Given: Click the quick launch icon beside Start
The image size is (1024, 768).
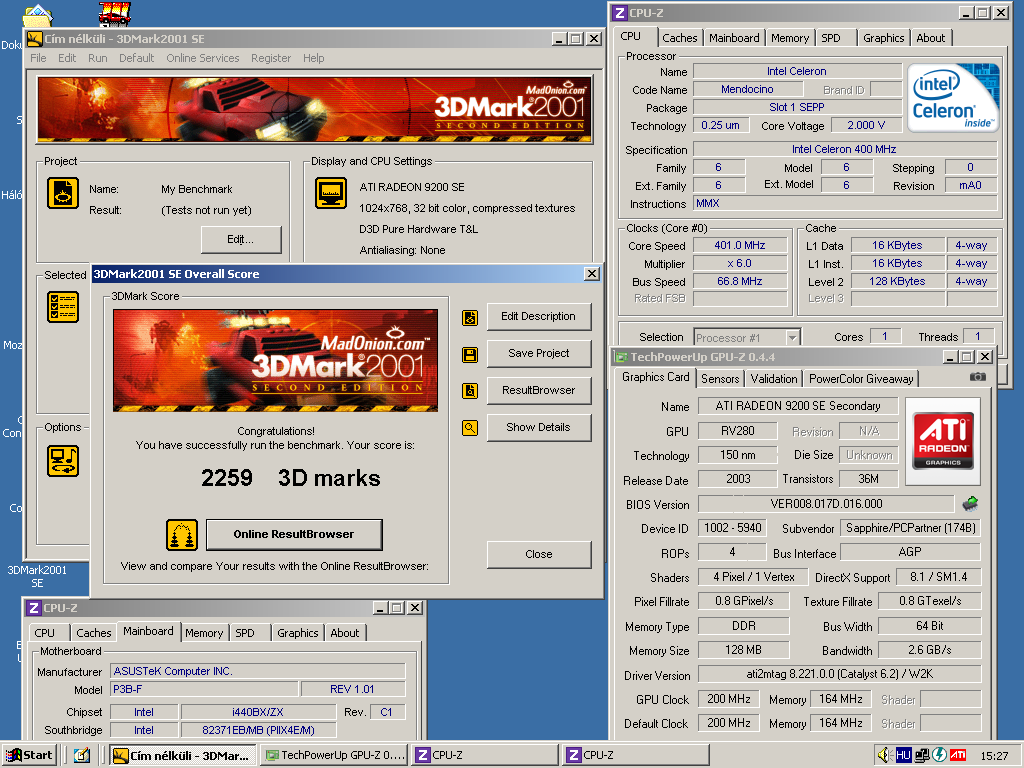Looking at the screenshot, I should point(82,756).
